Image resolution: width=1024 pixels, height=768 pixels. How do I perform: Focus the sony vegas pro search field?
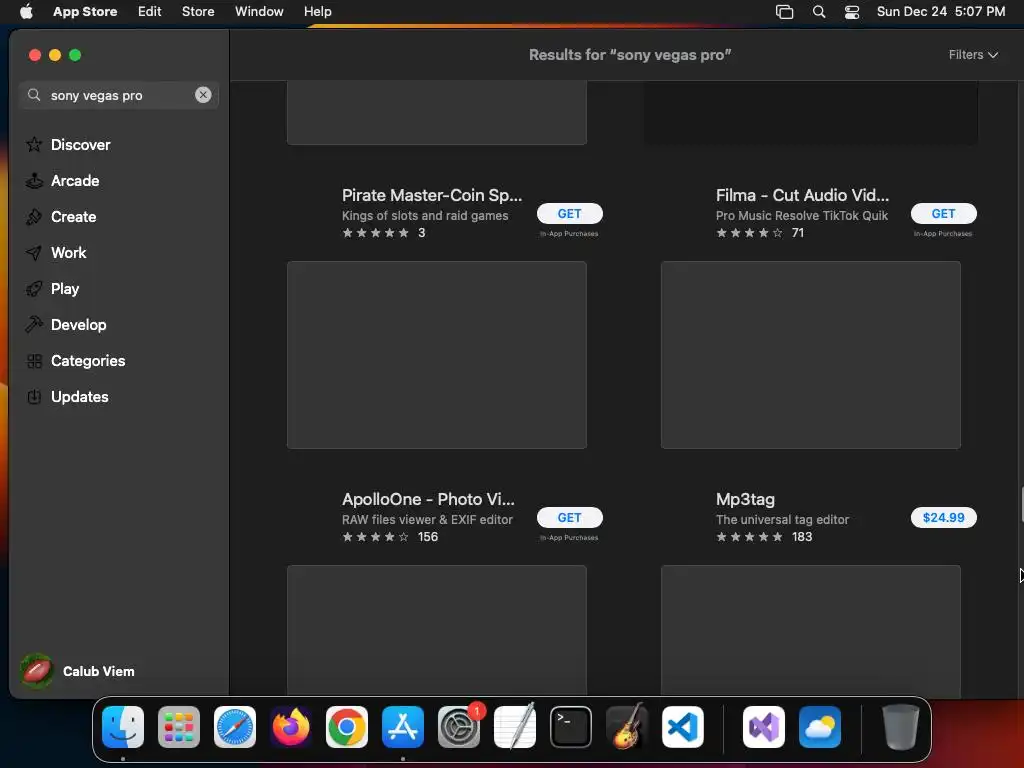click(119, 95)
